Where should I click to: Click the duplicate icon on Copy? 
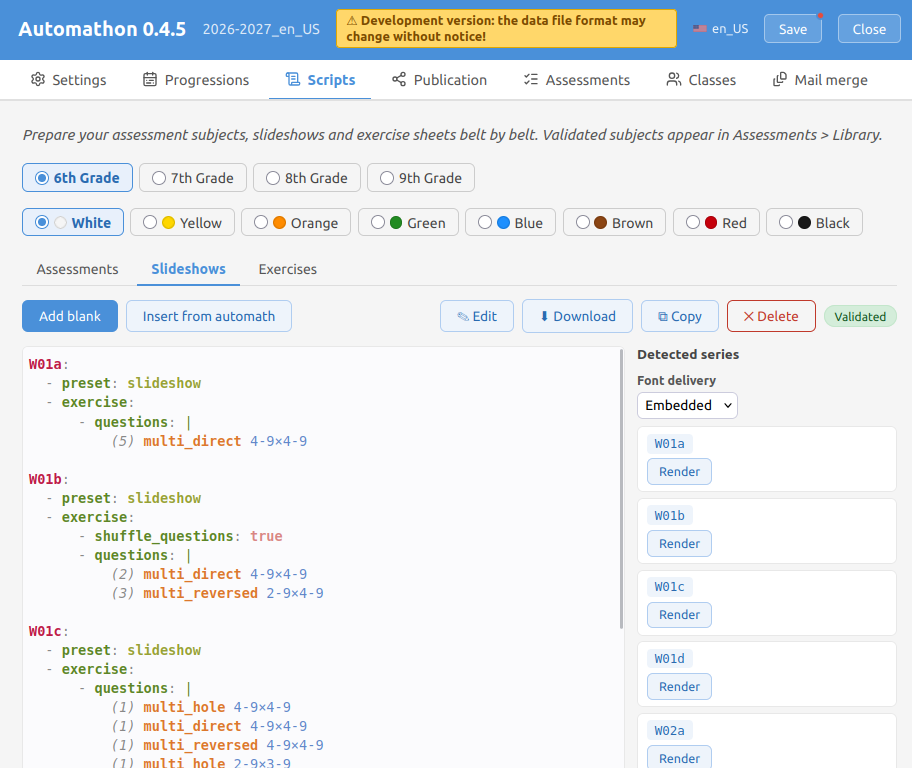662,317
